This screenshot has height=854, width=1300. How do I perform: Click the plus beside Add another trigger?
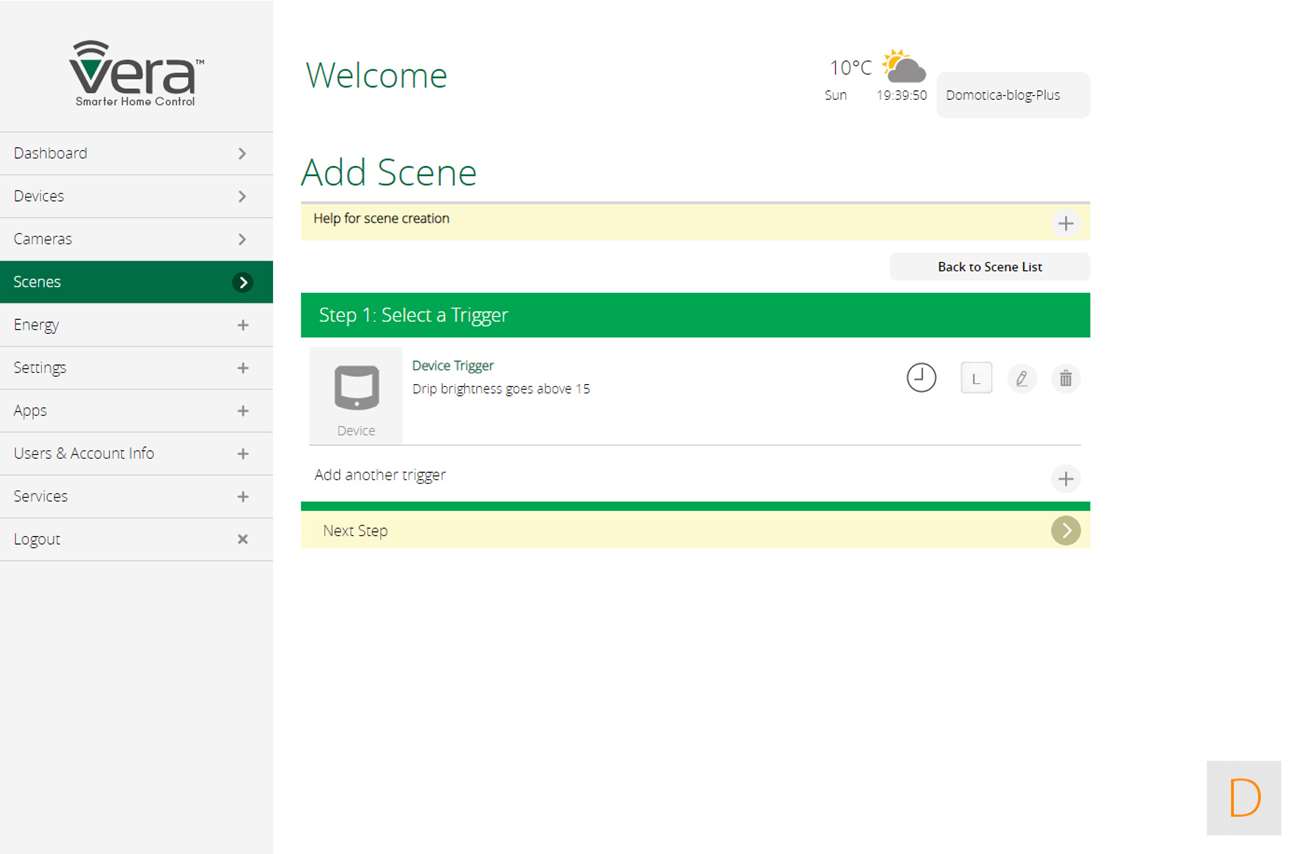coord(1065,479)
